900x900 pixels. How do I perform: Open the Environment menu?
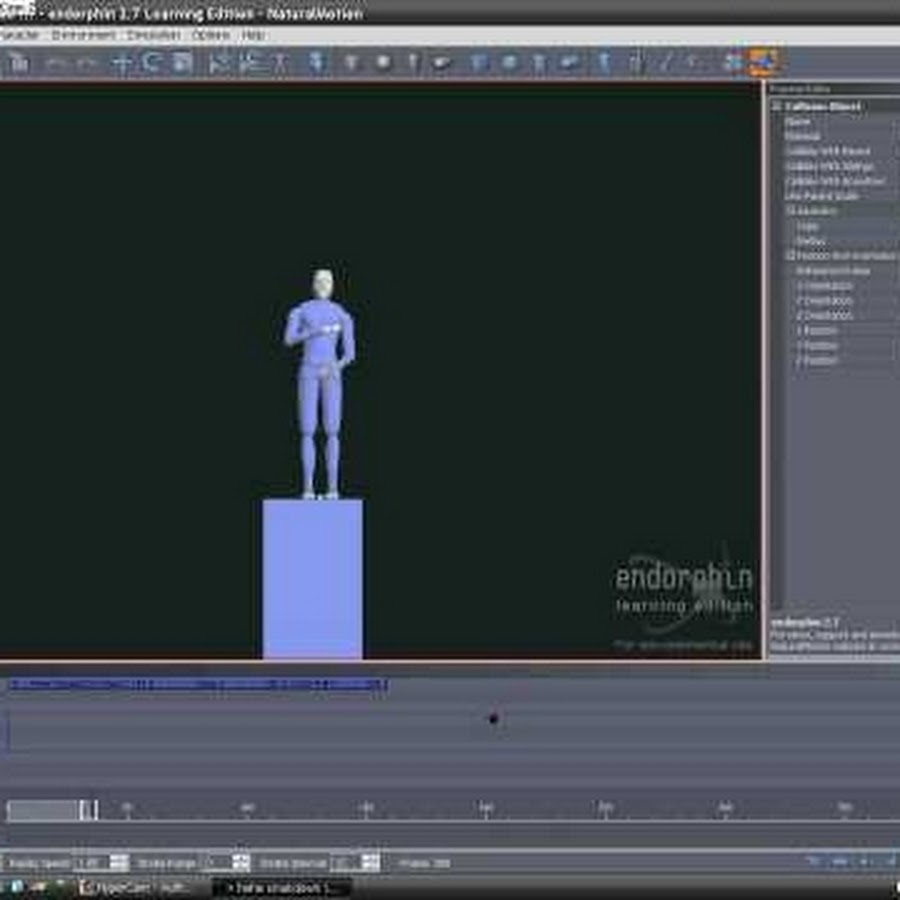point(83,34)
